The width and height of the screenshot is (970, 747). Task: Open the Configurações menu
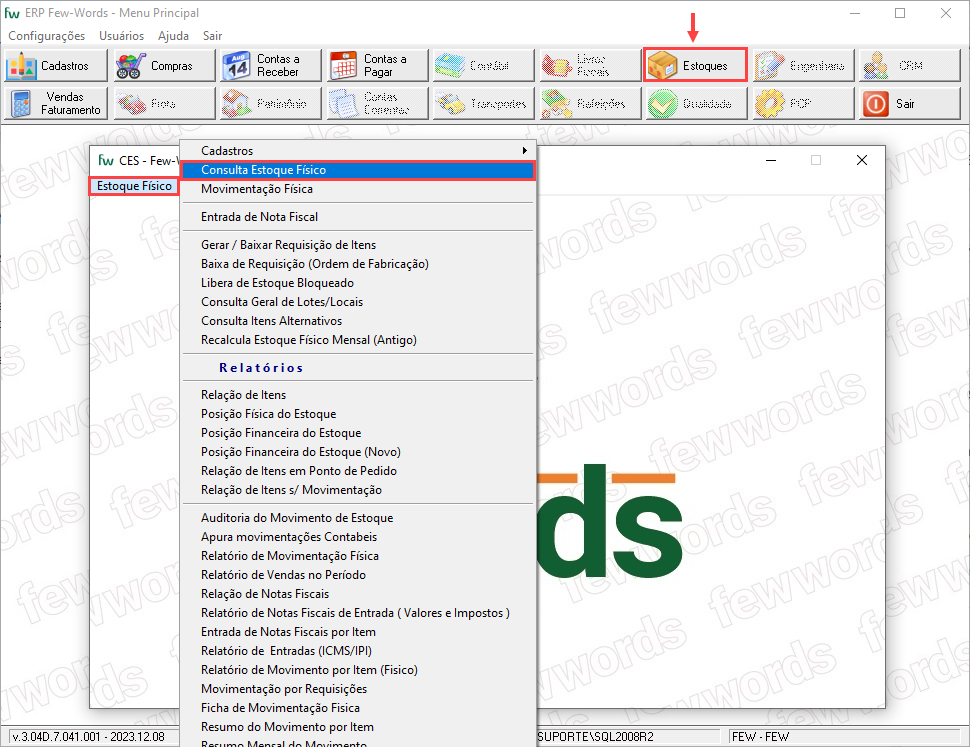[x=46, y=36]
